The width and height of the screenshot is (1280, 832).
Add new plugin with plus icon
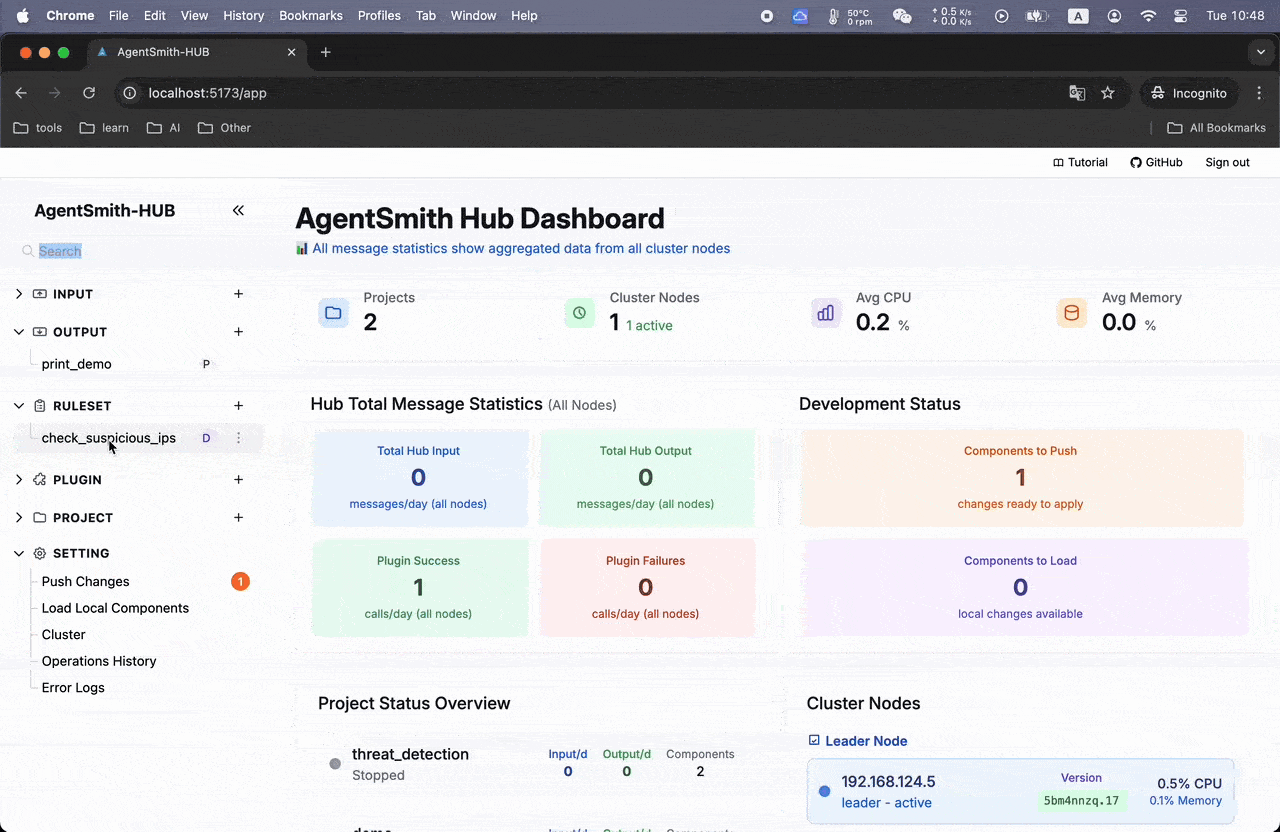pos(238,480)
